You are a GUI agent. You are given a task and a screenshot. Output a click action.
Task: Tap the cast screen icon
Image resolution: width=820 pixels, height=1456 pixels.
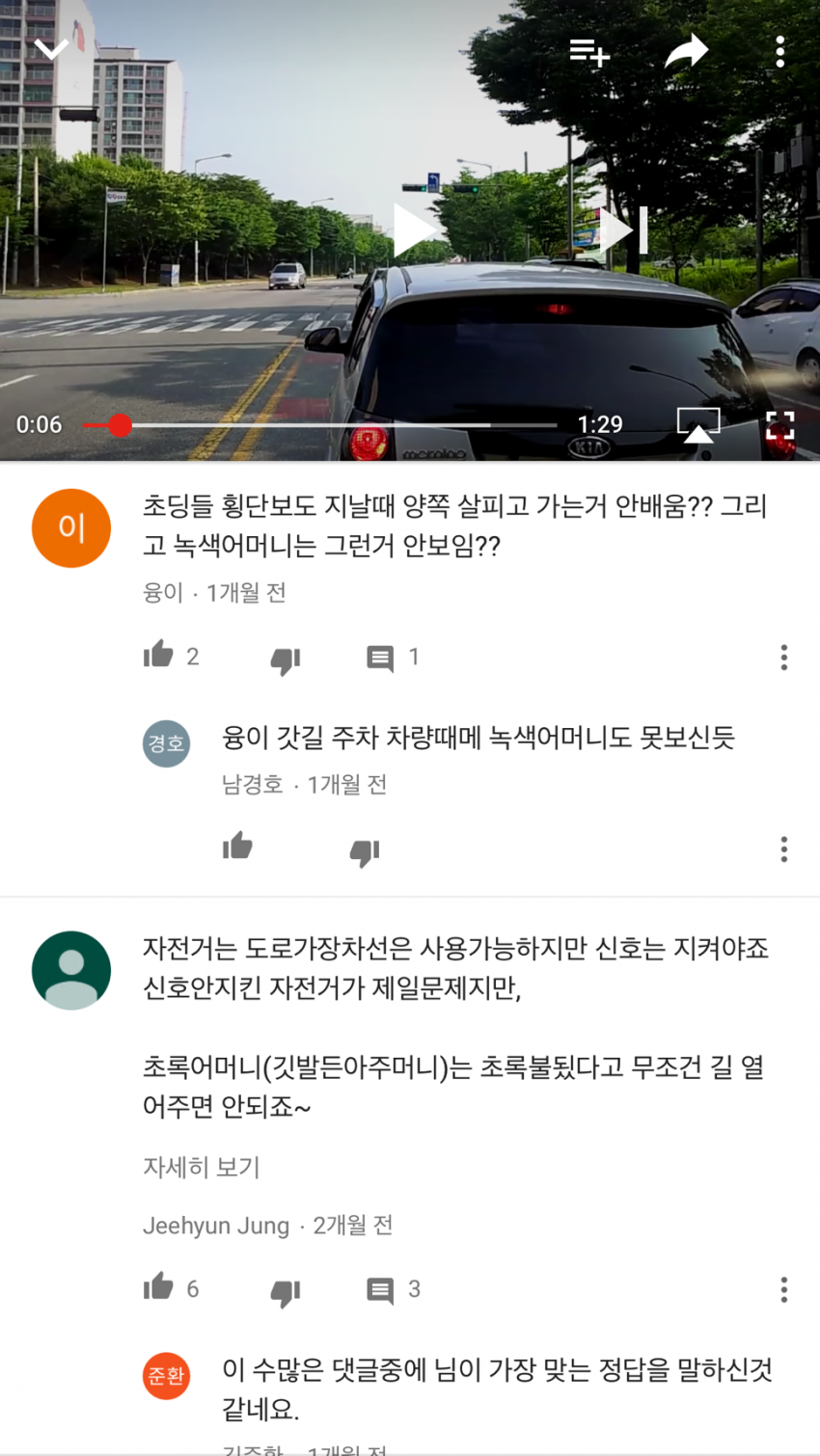point(698,424)
